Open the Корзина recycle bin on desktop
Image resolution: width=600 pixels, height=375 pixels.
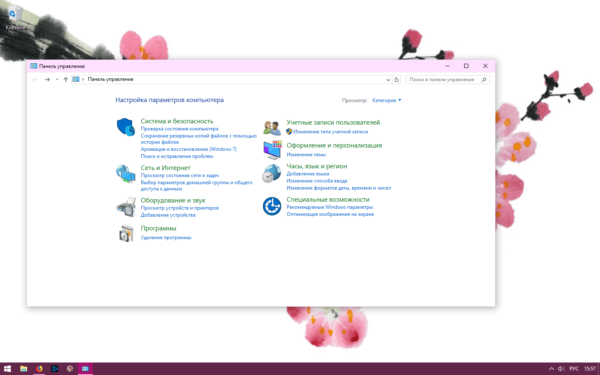14,18
